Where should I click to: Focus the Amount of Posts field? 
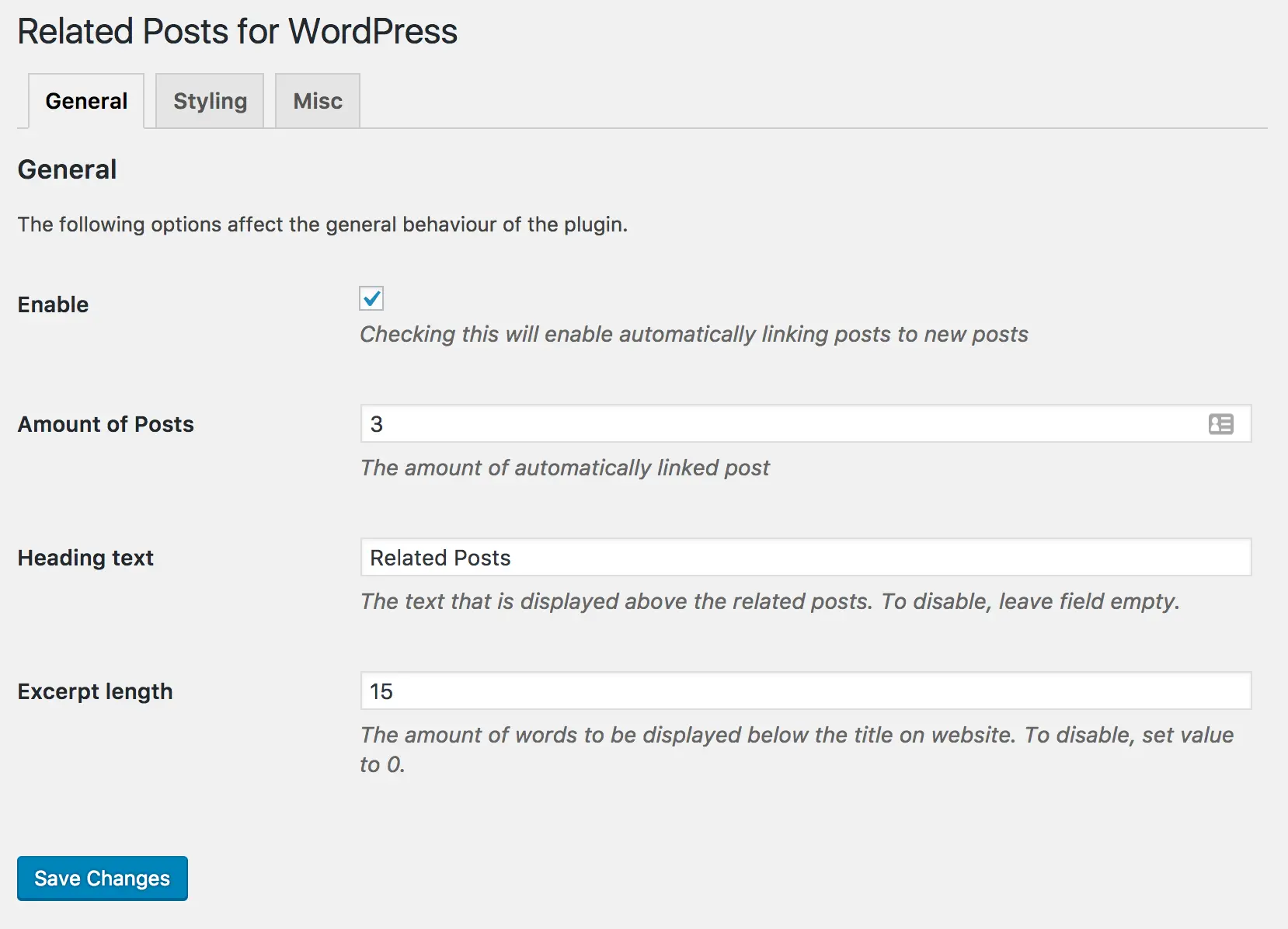[806, 424]
